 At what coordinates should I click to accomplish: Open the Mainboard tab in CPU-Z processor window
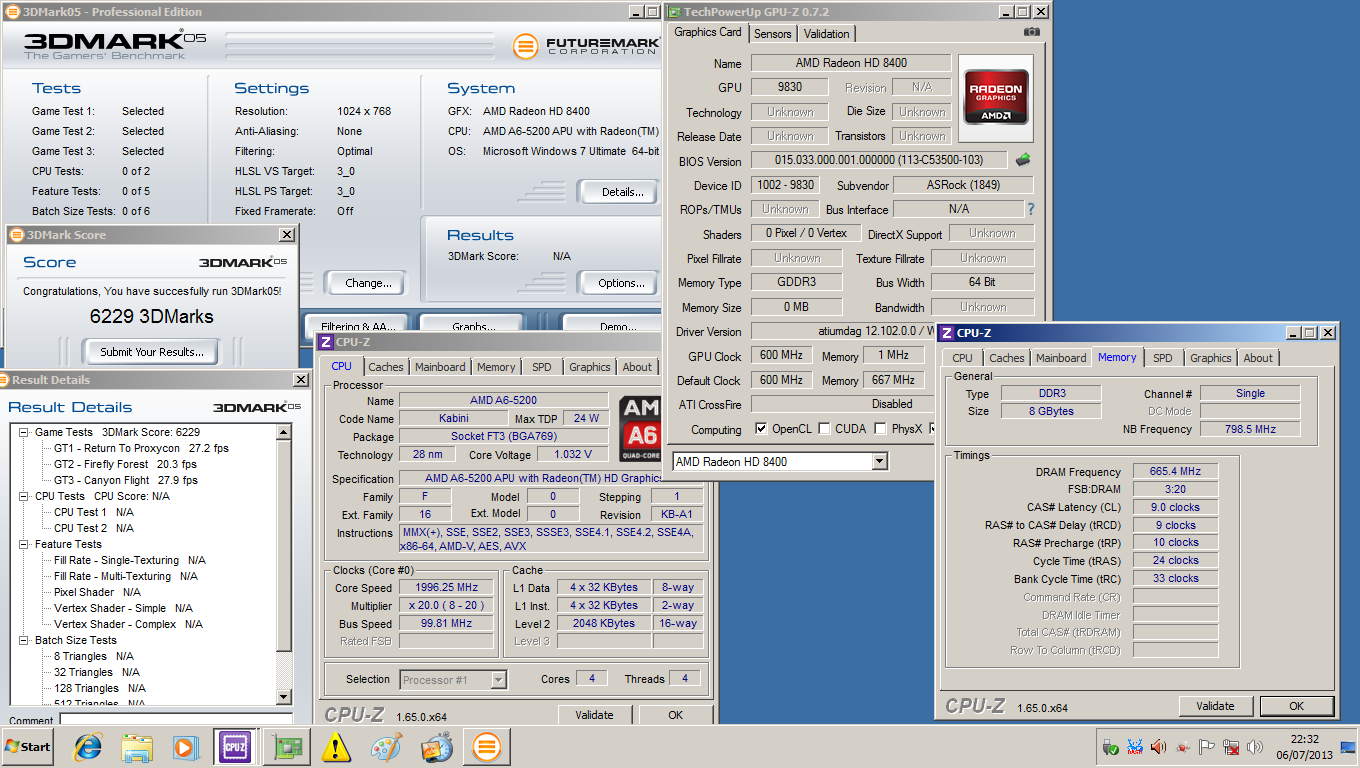click(440, 367)
